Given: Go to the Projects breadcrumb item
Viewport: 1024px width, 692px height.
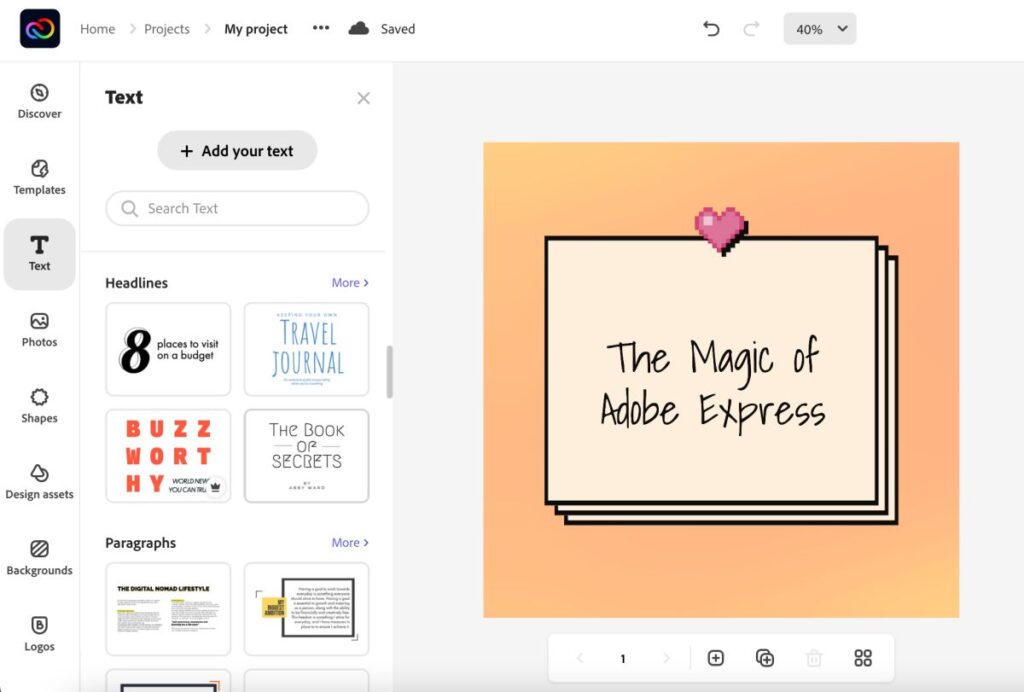Looking at the screenshot, I should 166,29.
